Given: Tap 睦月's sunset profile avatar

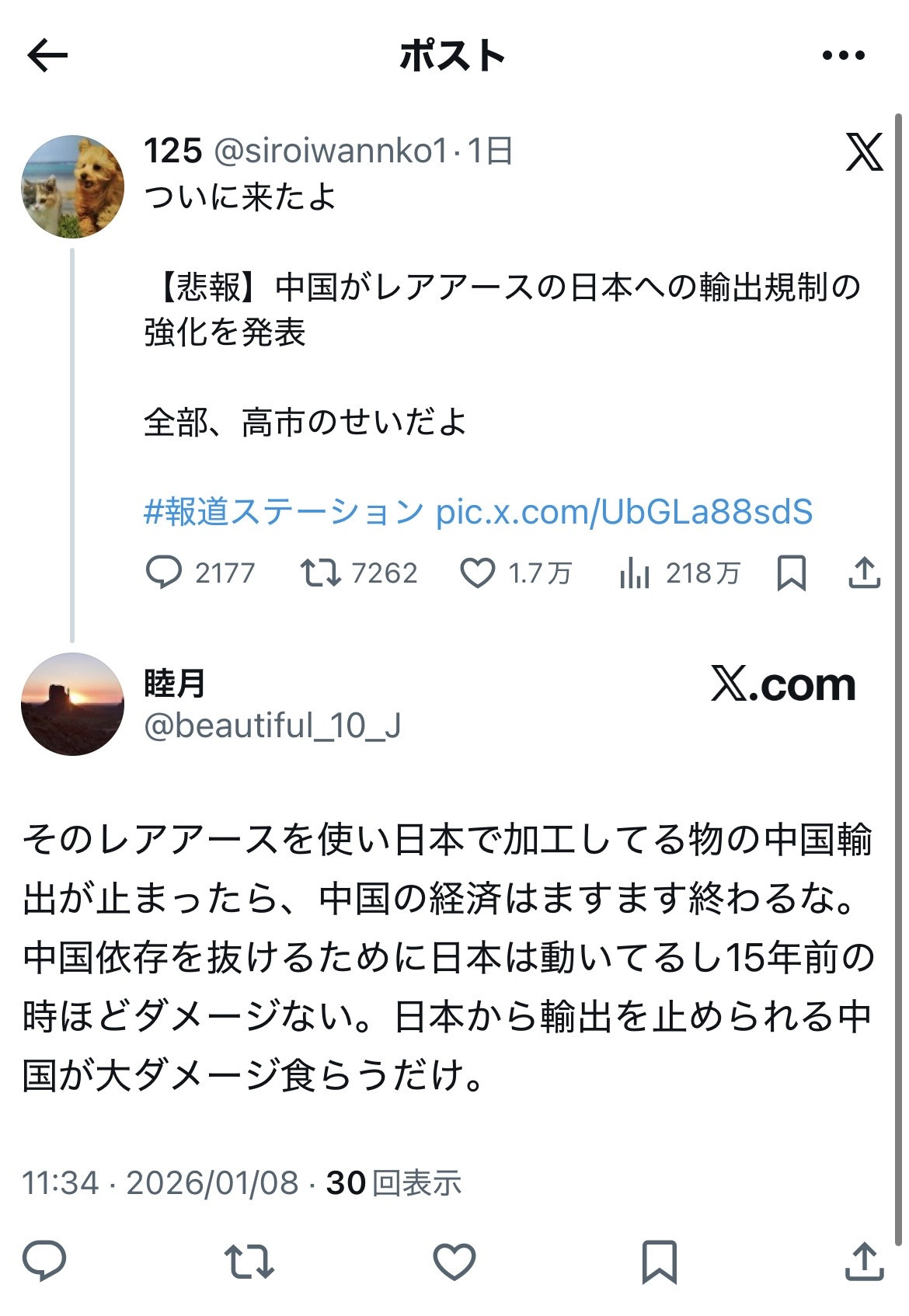Looking at the screenshot, I should [x=72, y=704].
